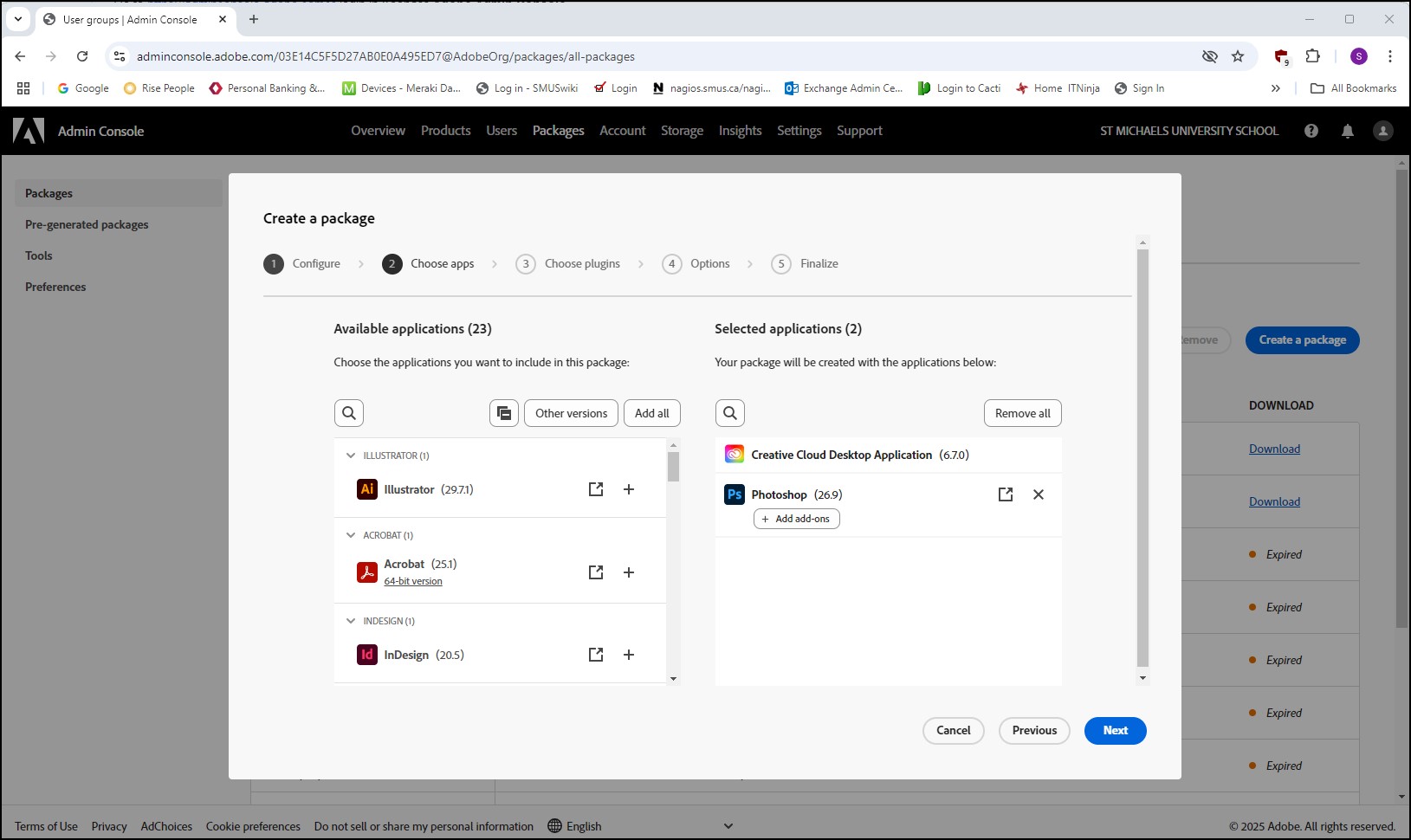Click the InDesign Id app icon
Viewport: 1411px width, 840px height.
(367, 655)
